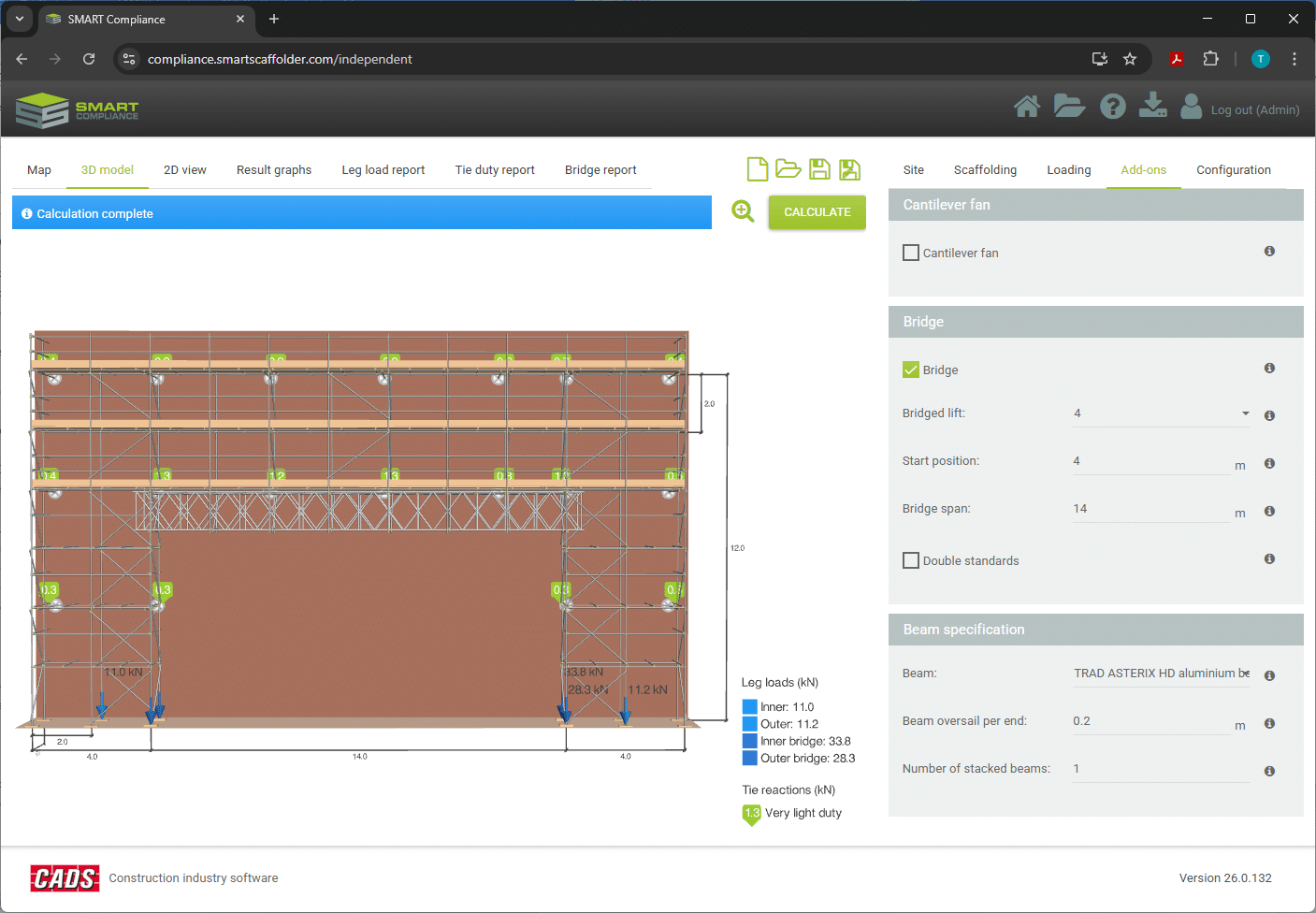This screenshot has width=1316, height=913.
Task: Click the zoom in magnifier icon
Action: pyautogui.click(x=743, y=211)
